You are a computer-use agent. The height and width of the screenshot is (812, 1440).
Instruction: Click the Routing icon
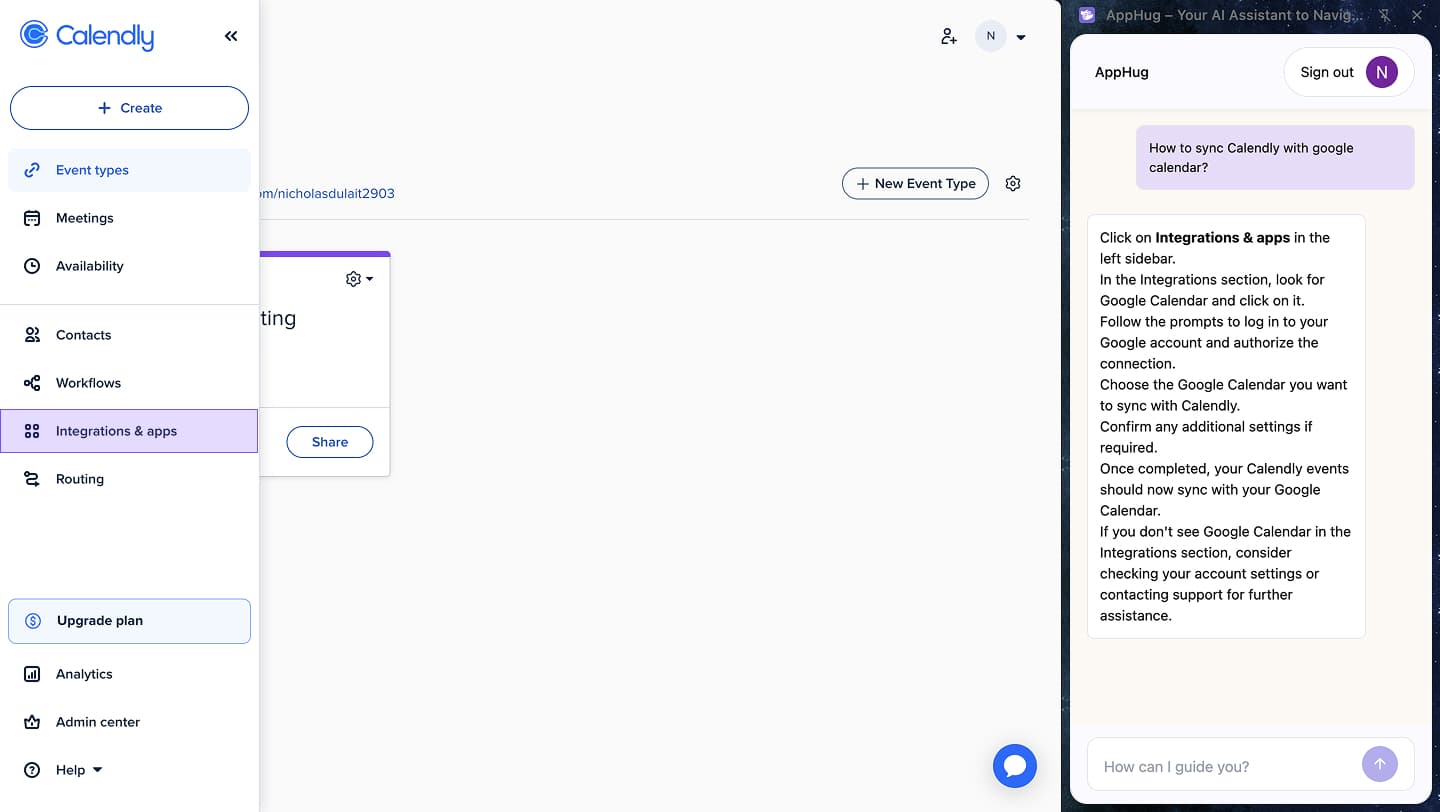coord(32,479)
